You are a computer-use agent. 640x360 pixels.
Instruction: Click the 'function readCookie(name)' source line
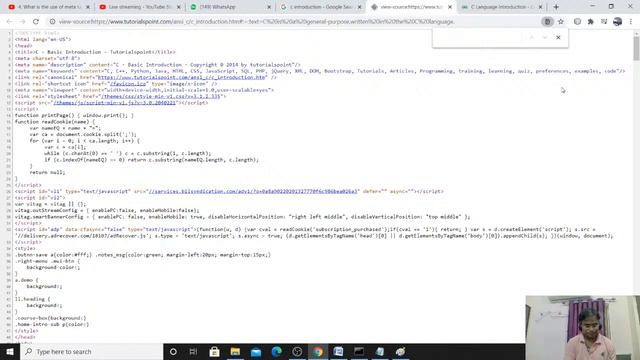pos(55,122)
